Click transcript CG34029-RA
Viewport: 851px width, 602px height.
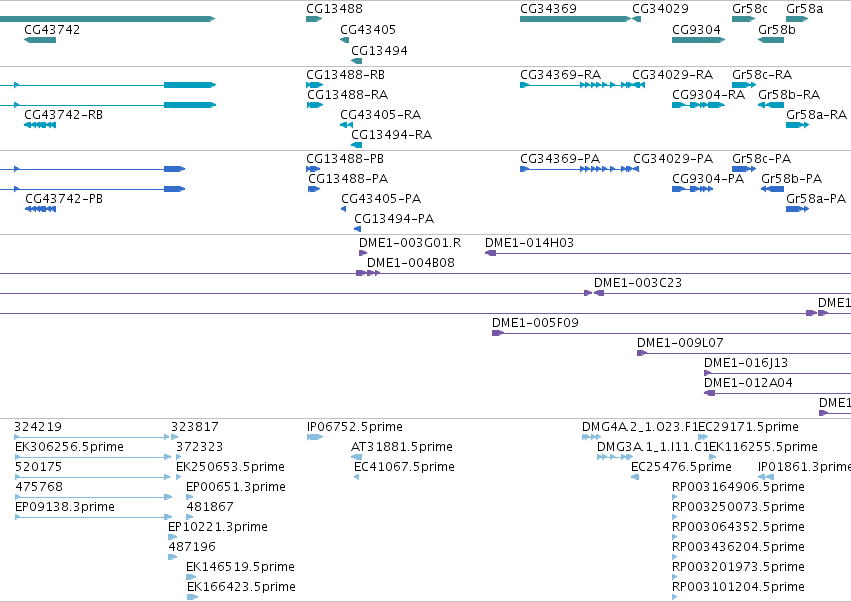coord(672,75)
